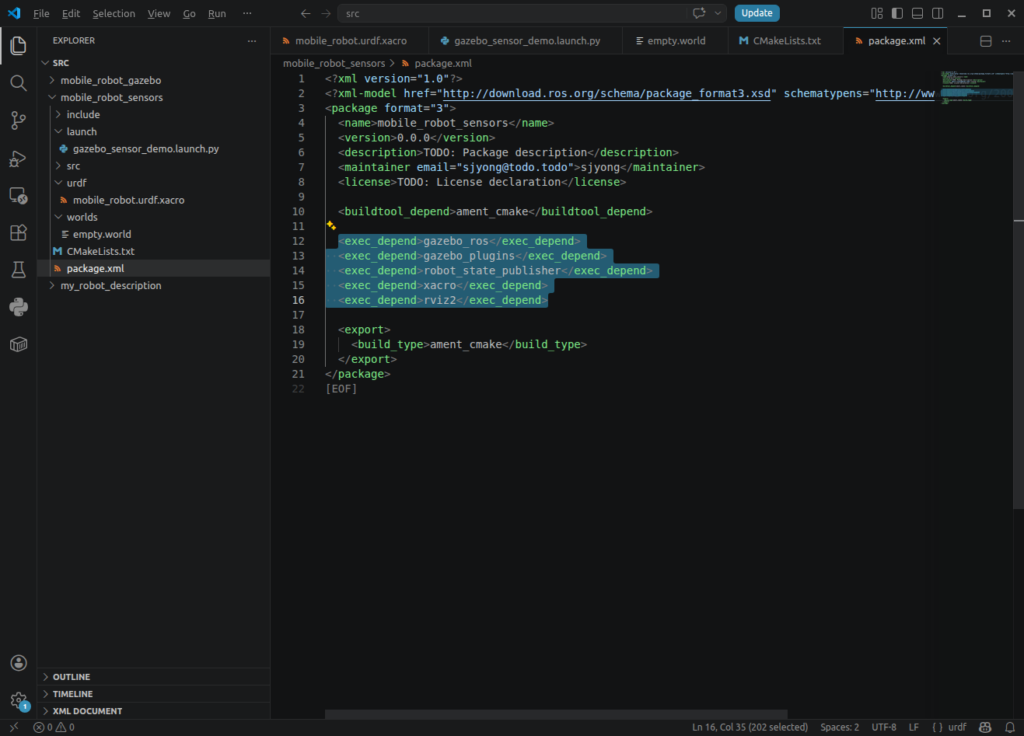Open the Run menu

pos(217,13)
